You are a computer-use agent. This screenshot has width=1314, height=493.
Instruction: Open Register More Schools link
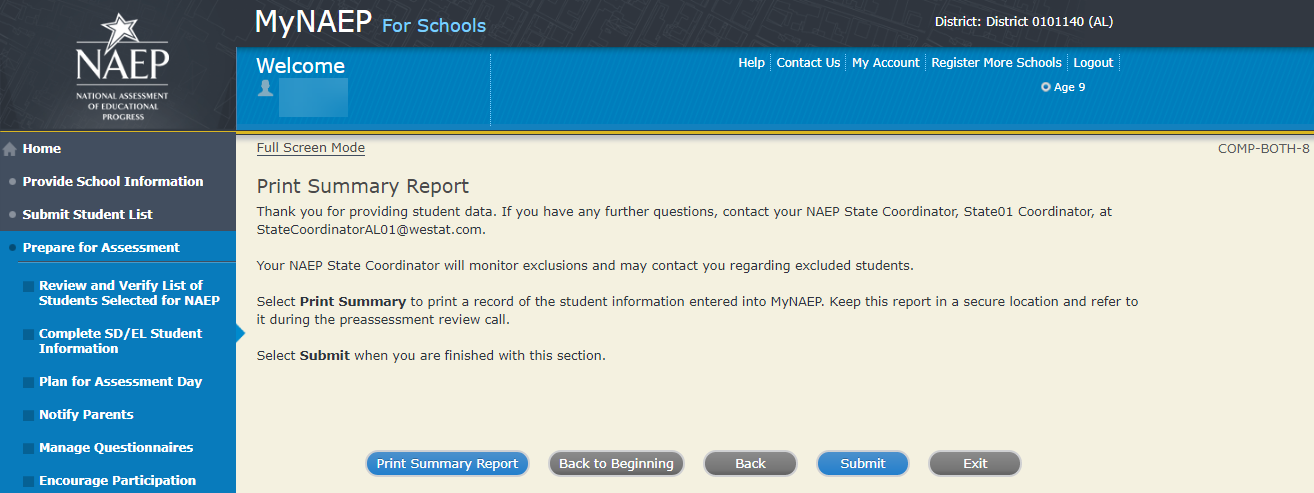[x=996, y=62]
